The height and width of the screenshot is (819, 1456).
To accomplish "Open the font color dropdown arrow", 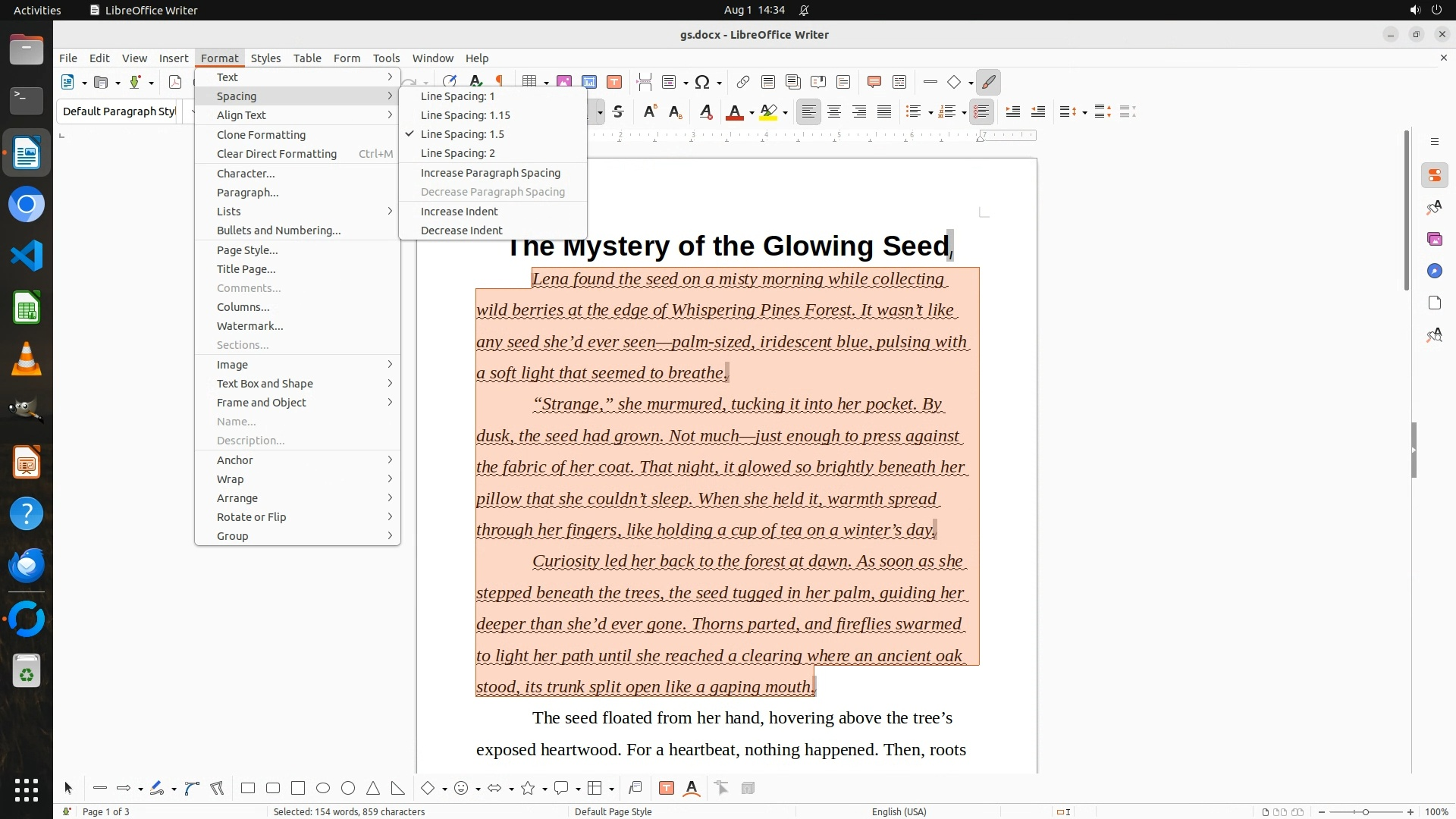I will (x=752, y=113).
